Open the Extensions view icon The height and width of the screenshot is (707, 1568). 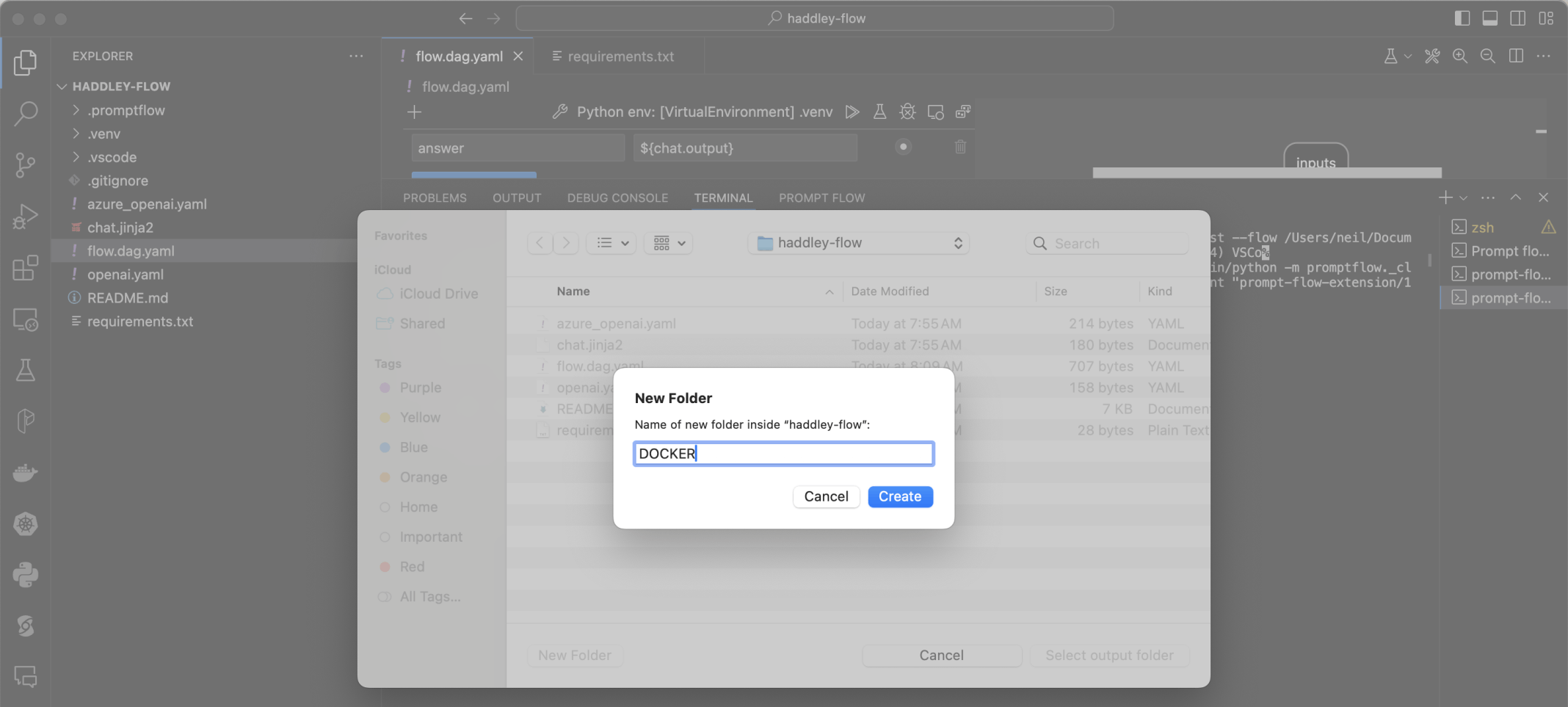tap(26, 268)
